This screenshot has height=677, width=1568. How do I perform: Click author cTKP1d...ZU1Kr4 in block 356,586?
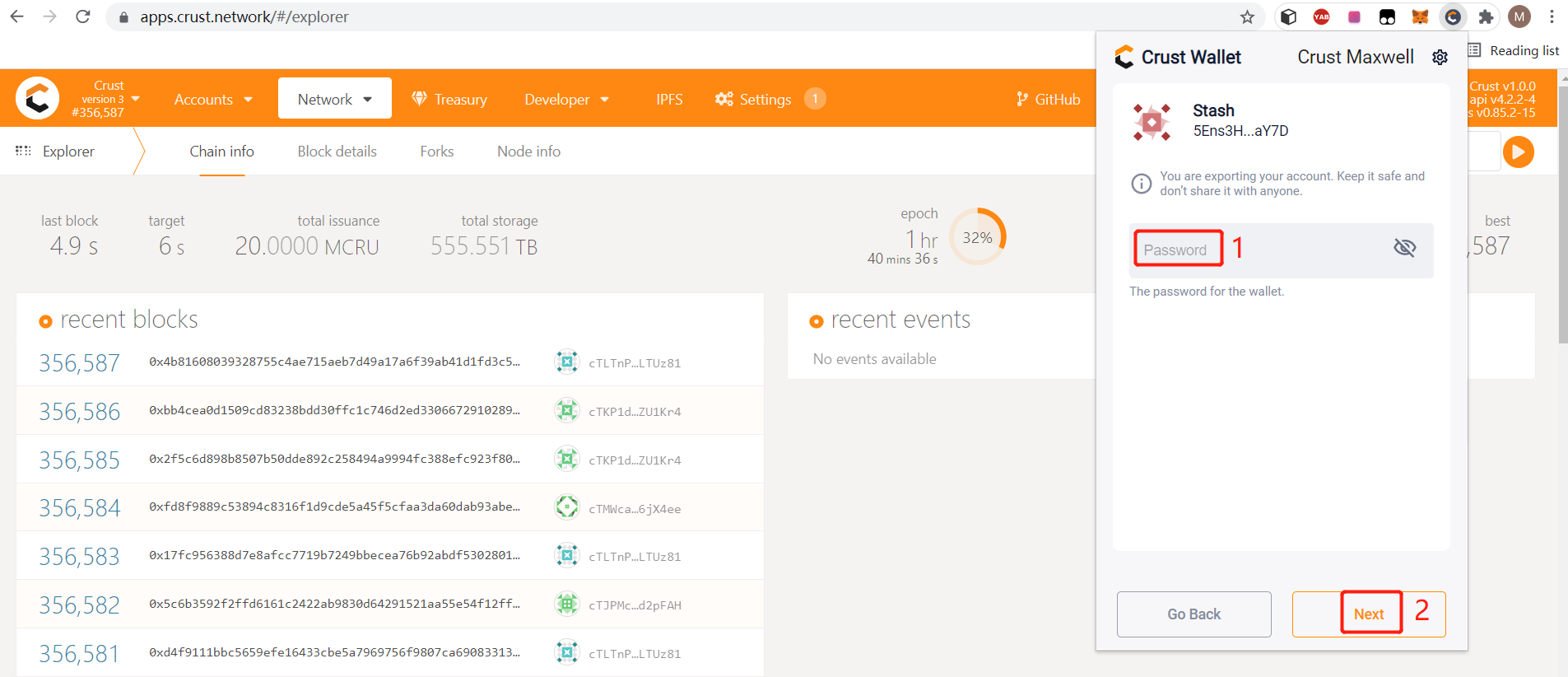point(635,412)
